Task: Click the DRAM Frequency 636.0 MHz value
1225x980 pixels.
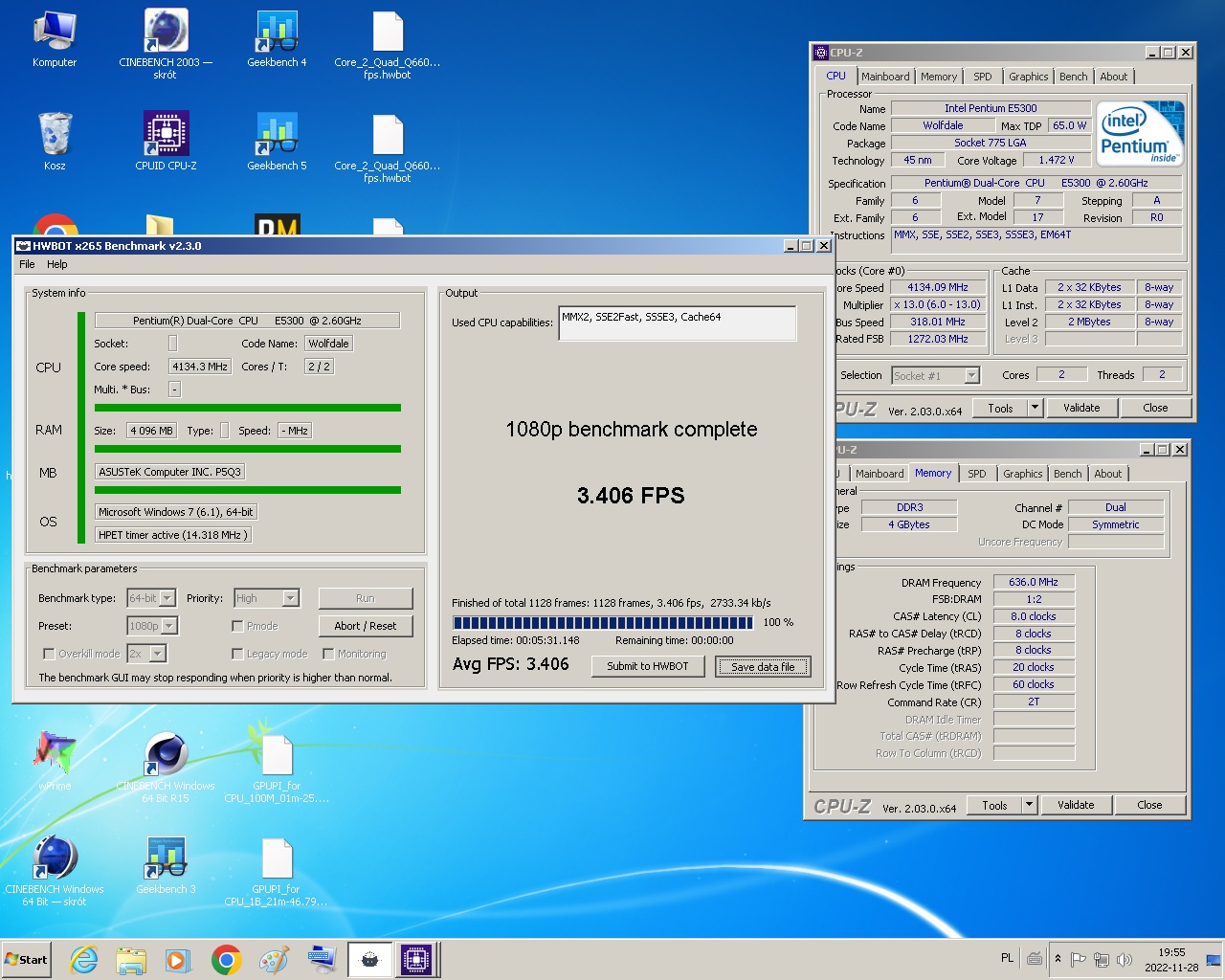Action: click(x=1034, y=582)
